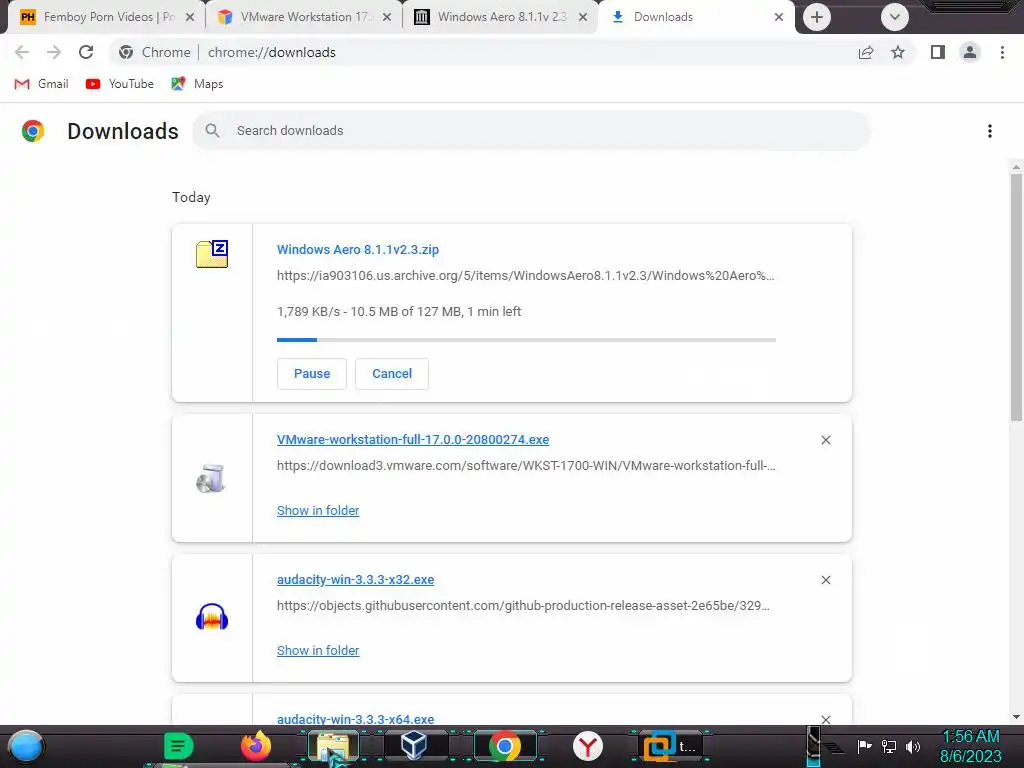Open the taskbar clock showing 1:56 AM
The image size is (1024, 768).
click(x=970, y=746)
